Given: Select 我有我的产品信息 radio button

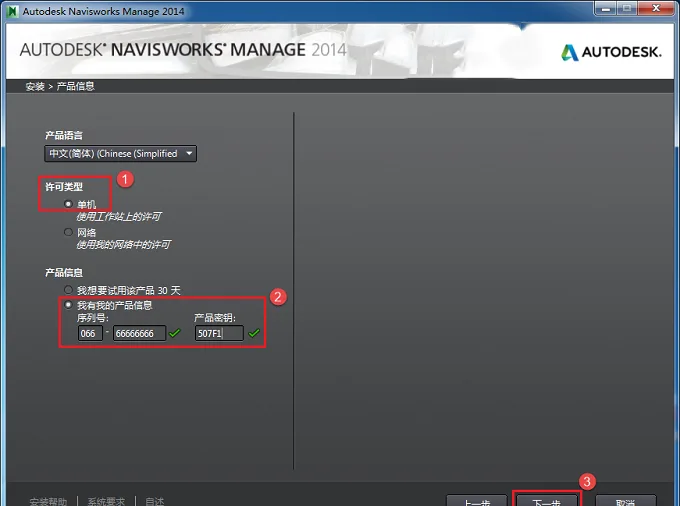Looking at the screenshot, I should click(x=68, y=305).
